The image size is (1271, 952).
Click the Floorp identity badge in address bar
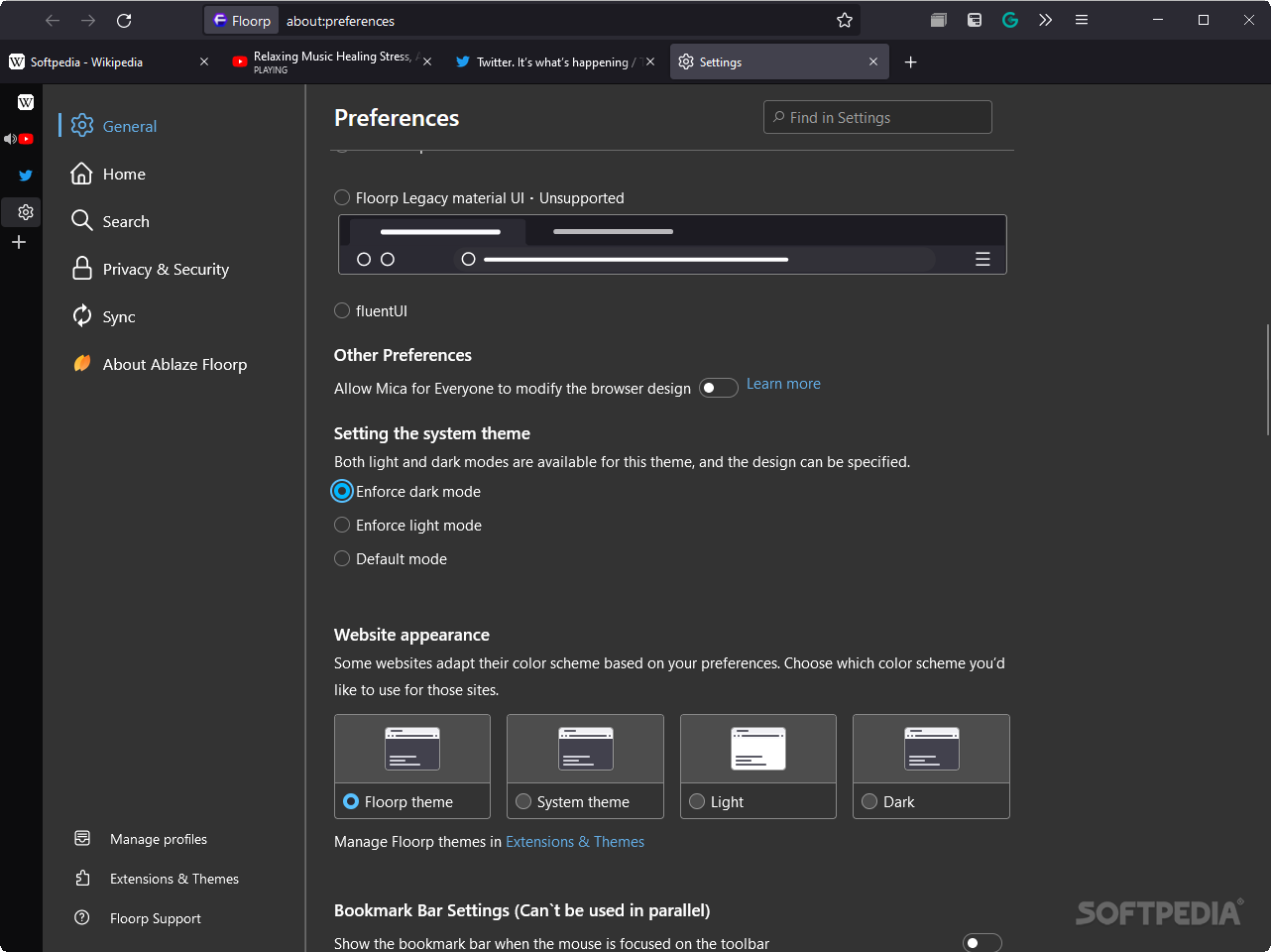tap(242, 20)
